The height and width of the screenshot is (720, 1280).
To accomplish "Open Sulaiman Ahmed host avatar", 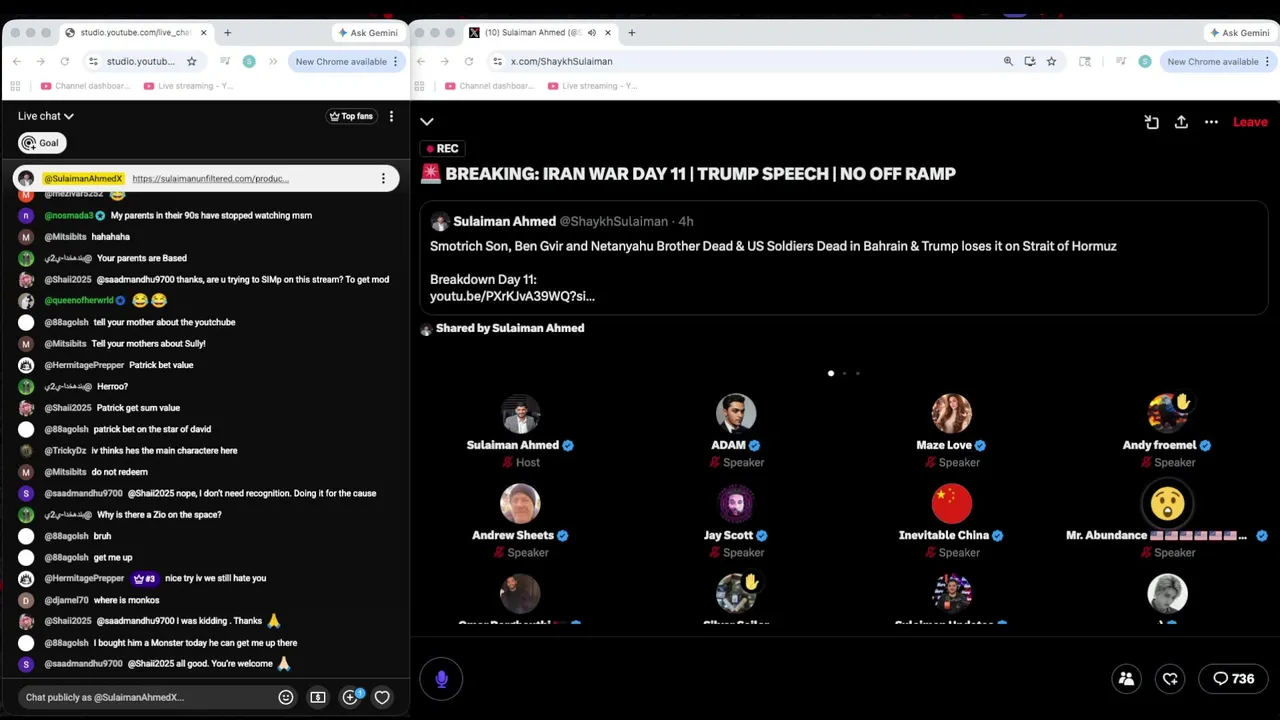I will [x=520, y=413].
